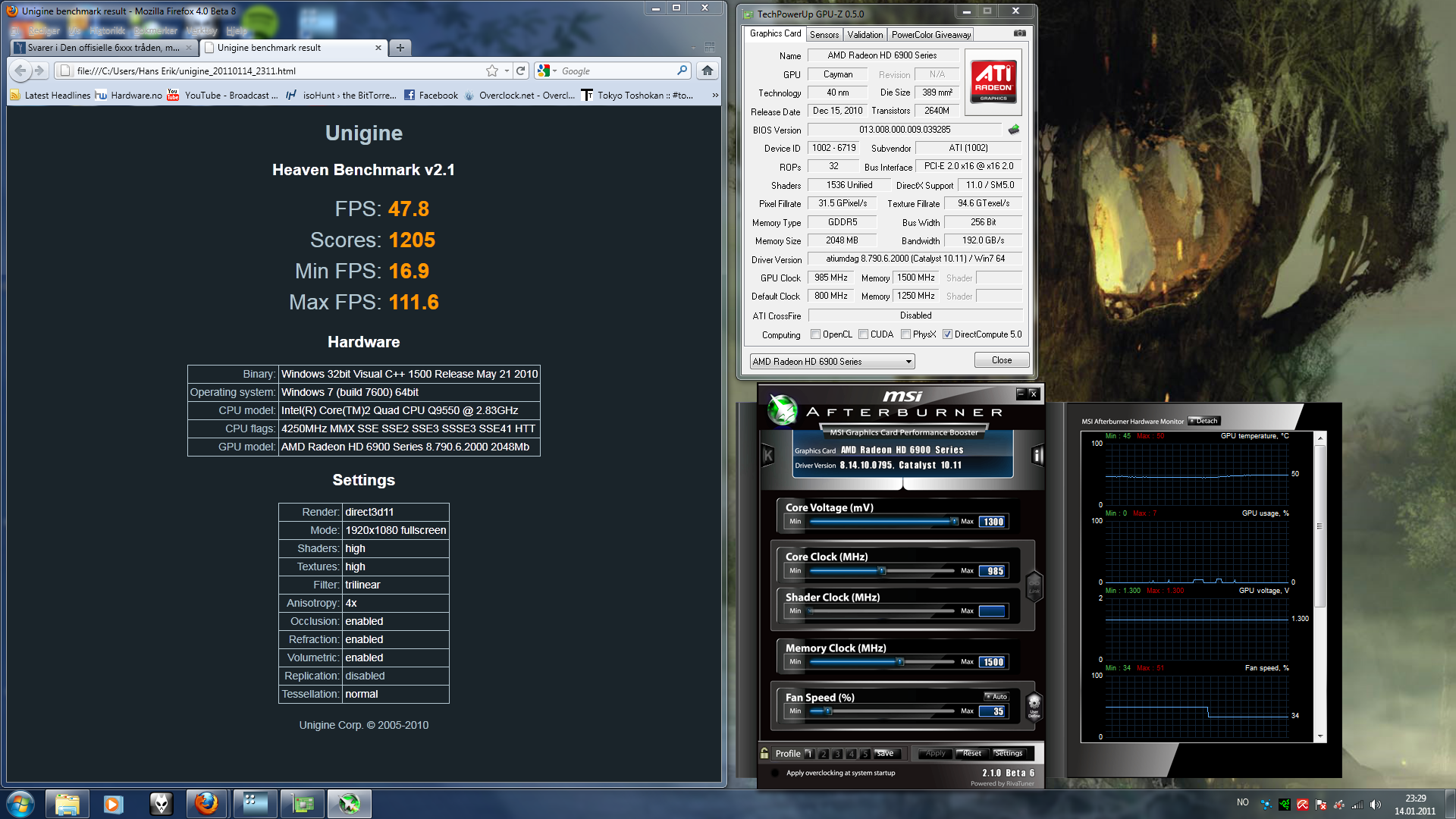Image resolution: width=1456 pixels, height=819 pixels.
Task: Open Windows Start menu orb
Action: 20,804
